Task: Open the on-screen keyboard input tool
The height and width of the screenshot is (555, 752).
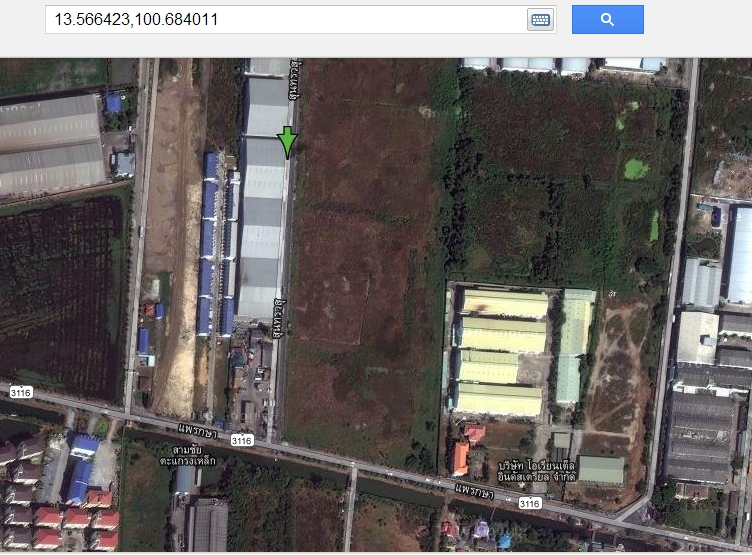Action: pos(540,20)
